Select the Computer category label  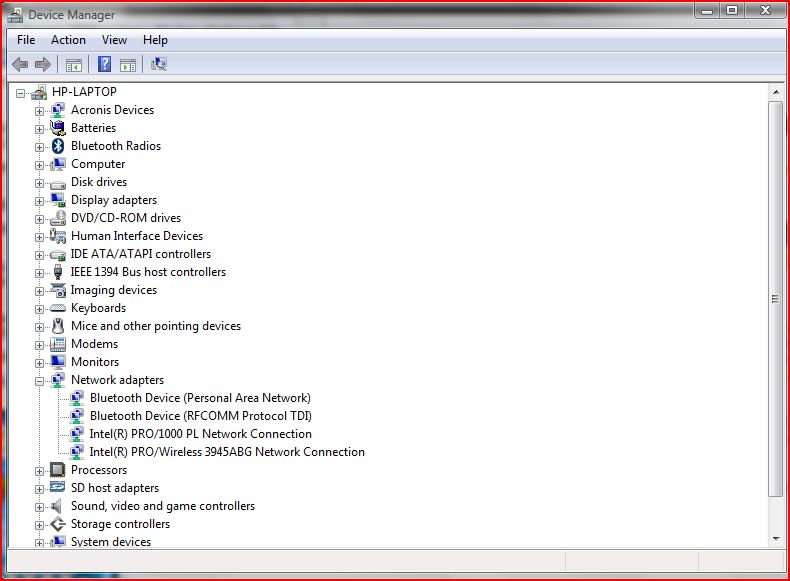(98, 164)
